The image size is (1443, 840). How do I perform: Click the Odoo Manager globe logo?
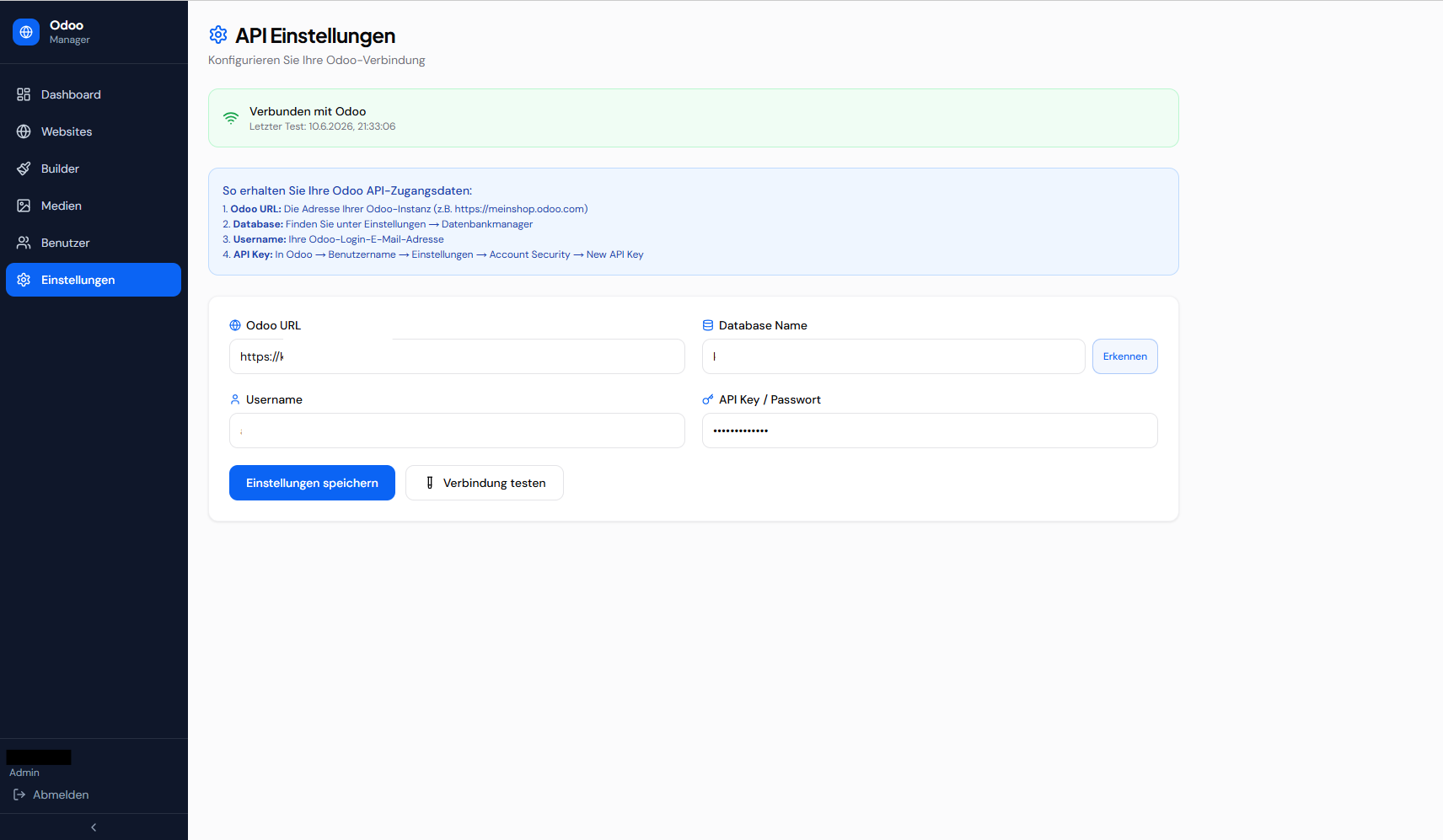tap(26, 32)
